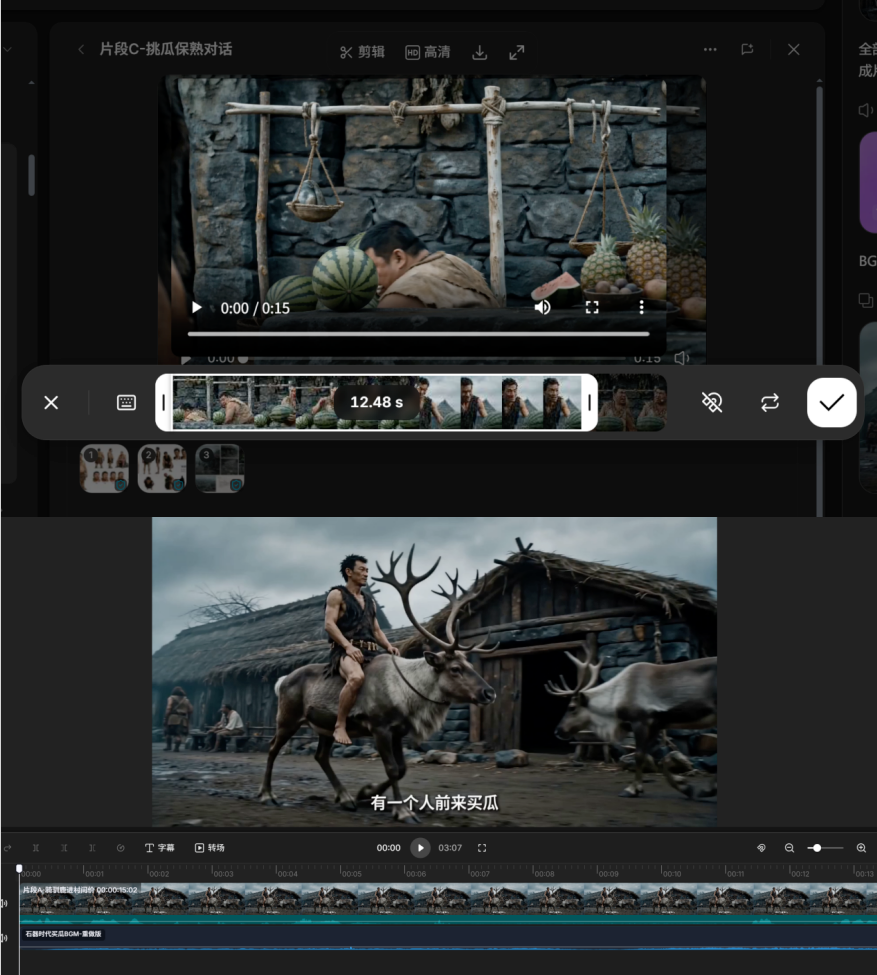Image resolution: width=877 pixels, height=975 pixels.
Task: Expand the preview with the diagonal arrows icon
Action: click(x=517, y=53)
